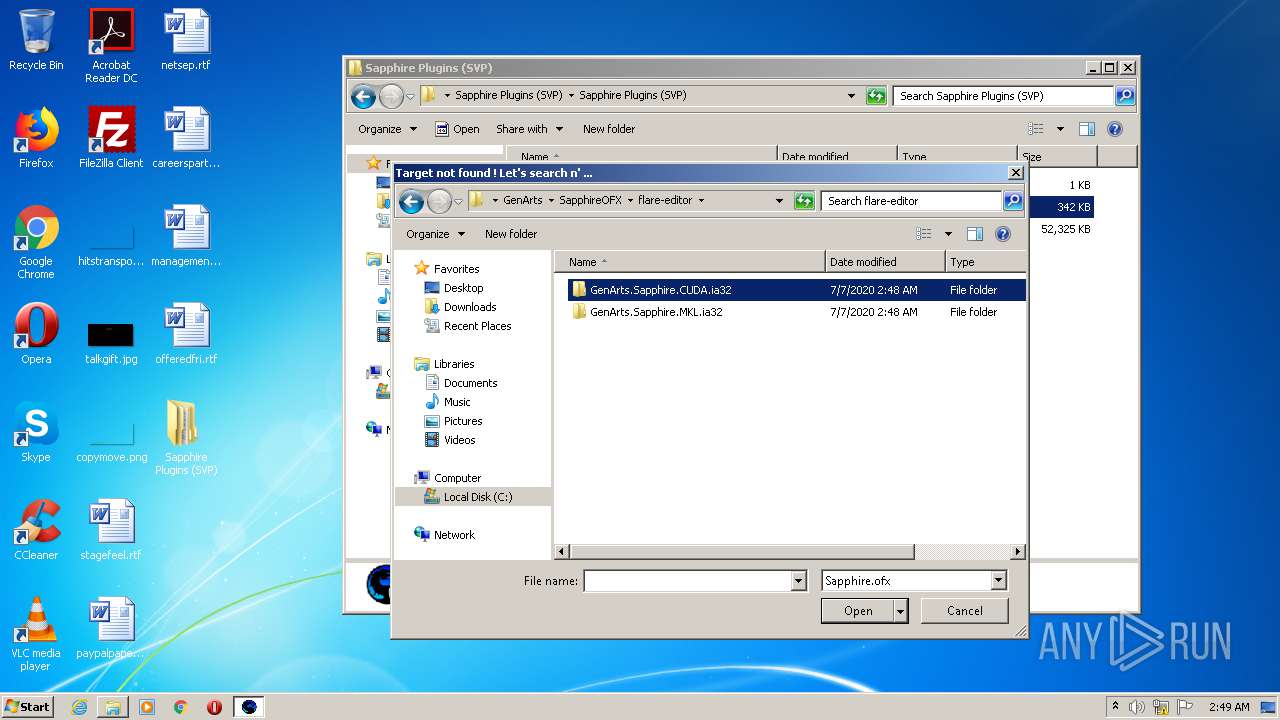Click the Cancel button

tap(964, 611)
